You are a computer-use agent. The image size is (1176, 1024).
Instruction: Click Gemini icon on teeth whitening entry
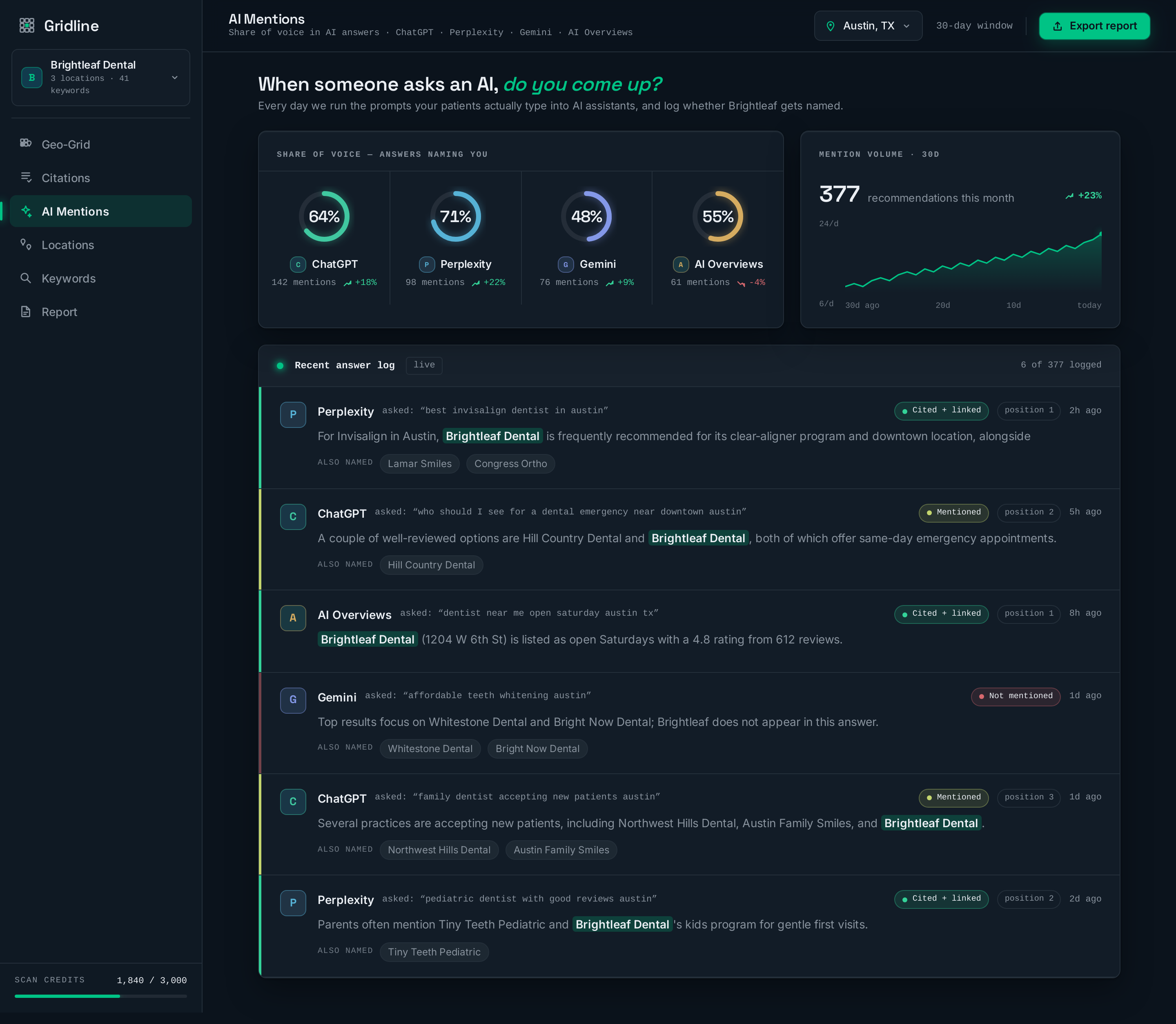[x=293, y=700]
